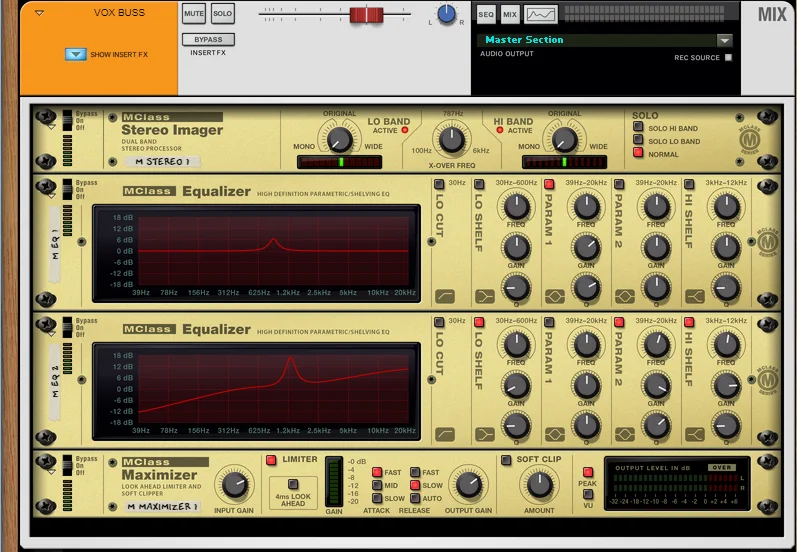Click the Stereo Imager X-Over Freq knob

pyautogui.click(x=452, y=138)
